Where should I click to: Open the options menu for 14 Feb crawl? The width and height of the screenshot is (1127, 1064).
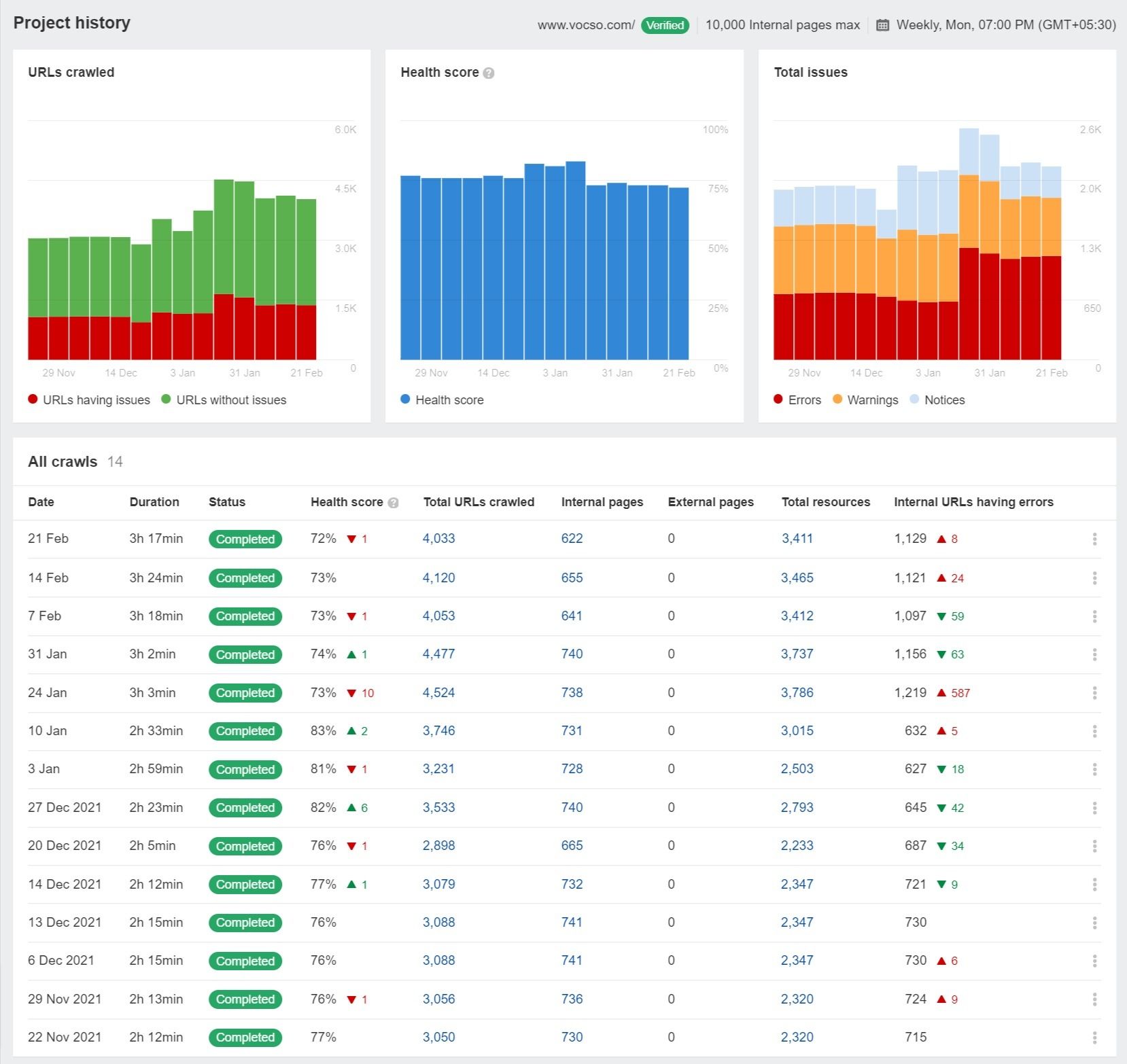pyautogui.click(x=1094, y=578)
